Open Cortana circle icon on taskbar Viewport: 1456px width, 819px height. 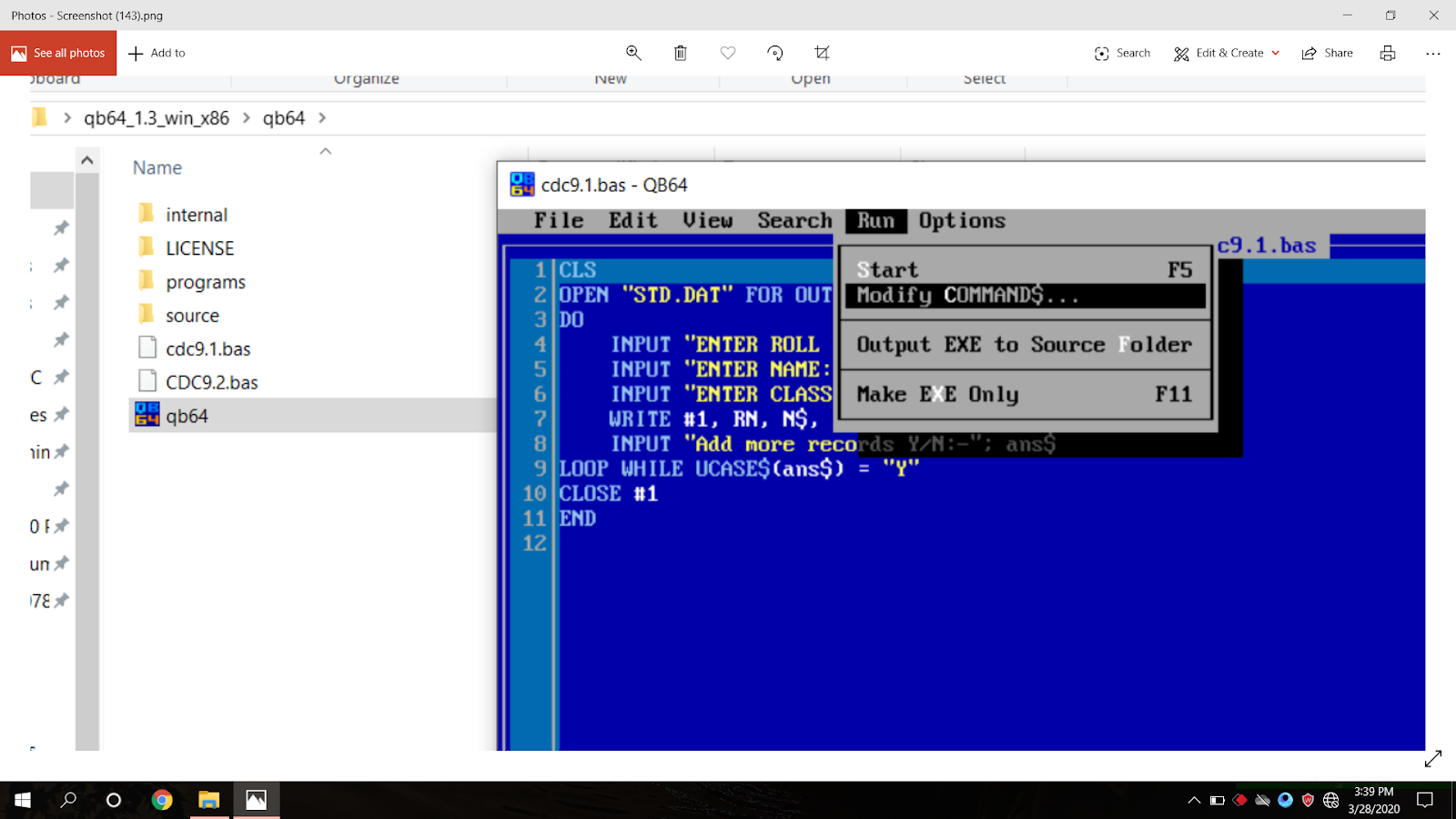(x=114, y=800)
